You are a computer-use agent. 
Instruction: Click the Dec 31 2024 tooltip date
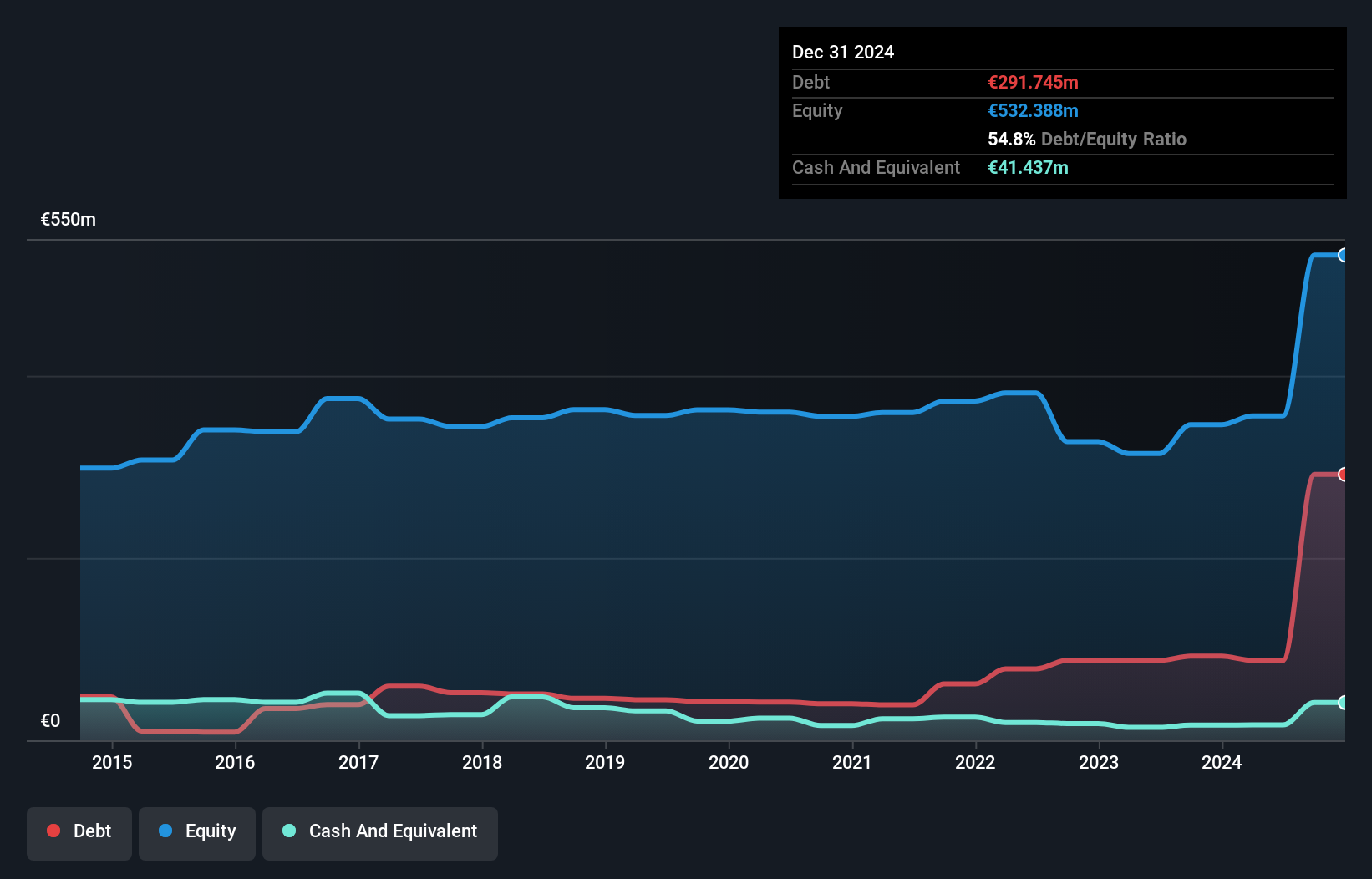tap(843, 52)
